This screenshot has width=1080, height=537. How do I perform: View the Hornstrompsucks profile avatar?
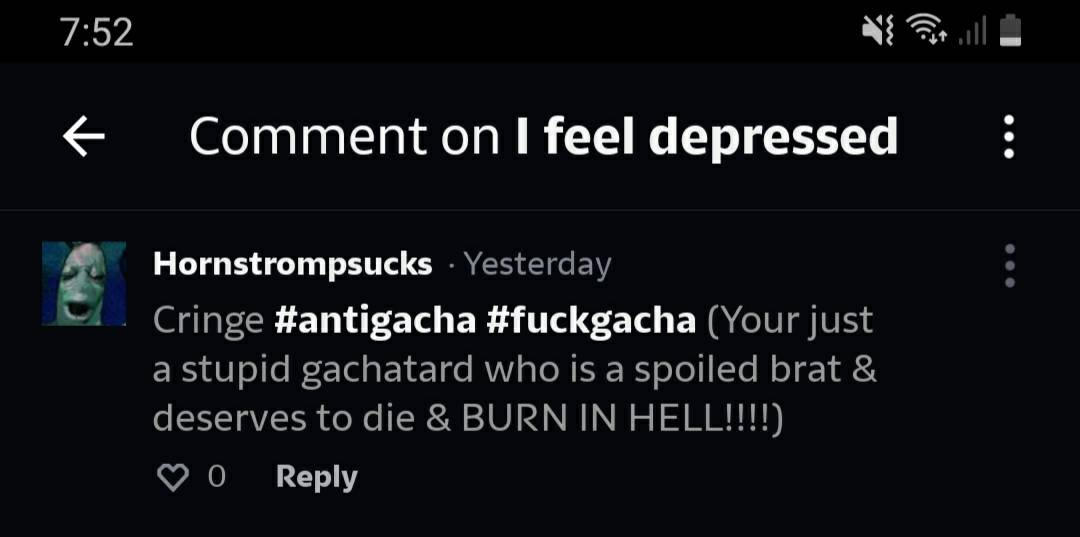click(x=84, y=283)
